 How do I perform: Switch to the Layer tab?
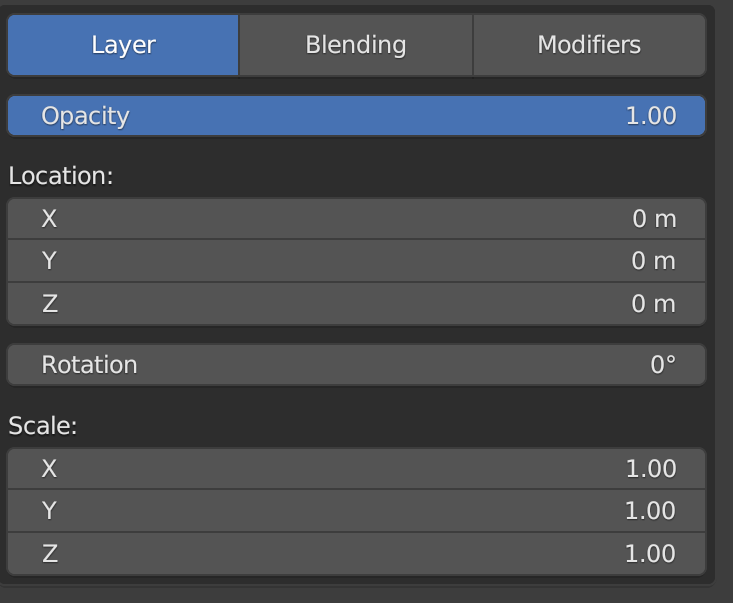pyautogui.click(x=123, y=45)
